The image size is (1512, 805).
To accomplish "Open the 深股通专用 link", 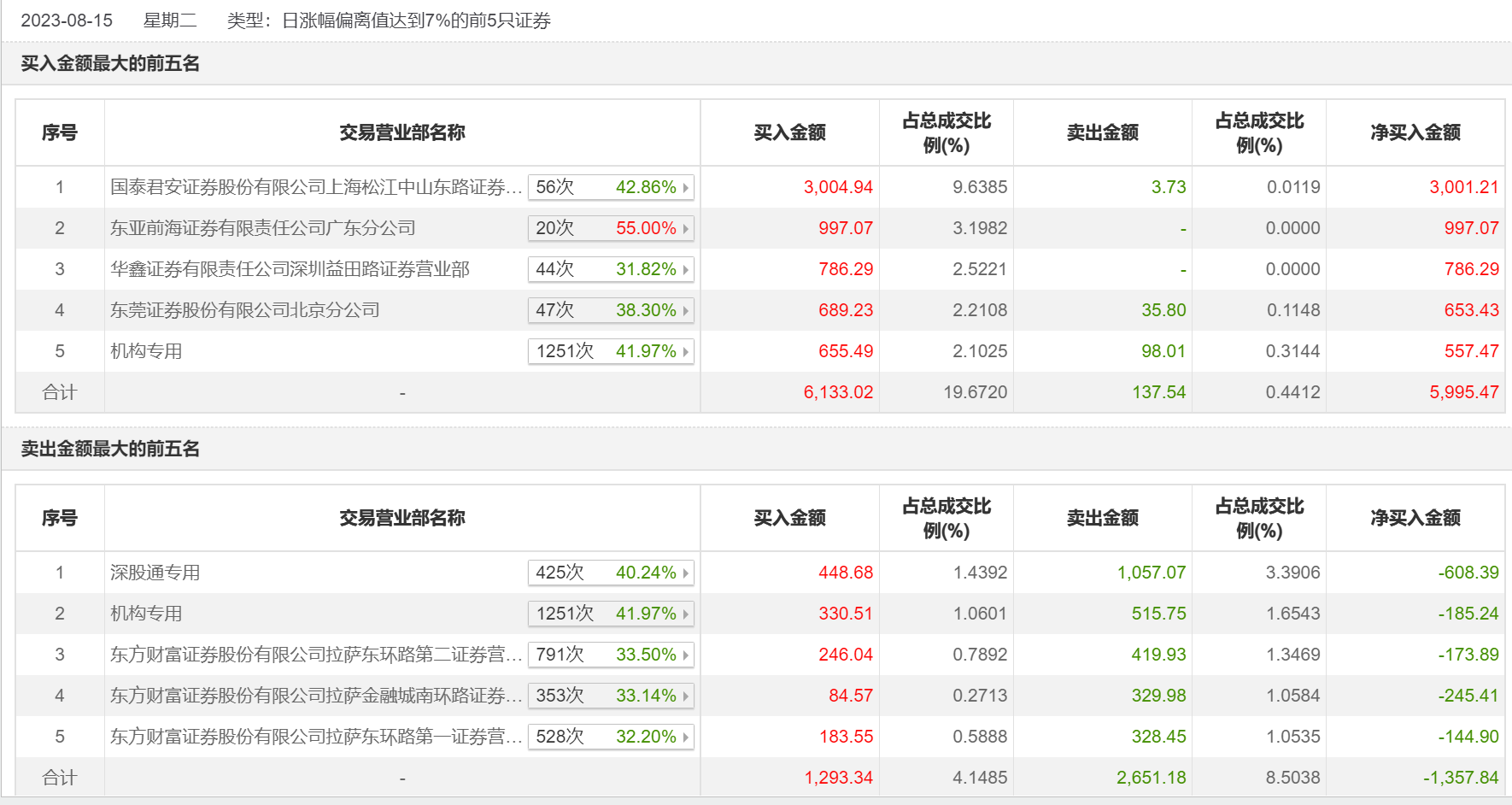I will point(155,573).
